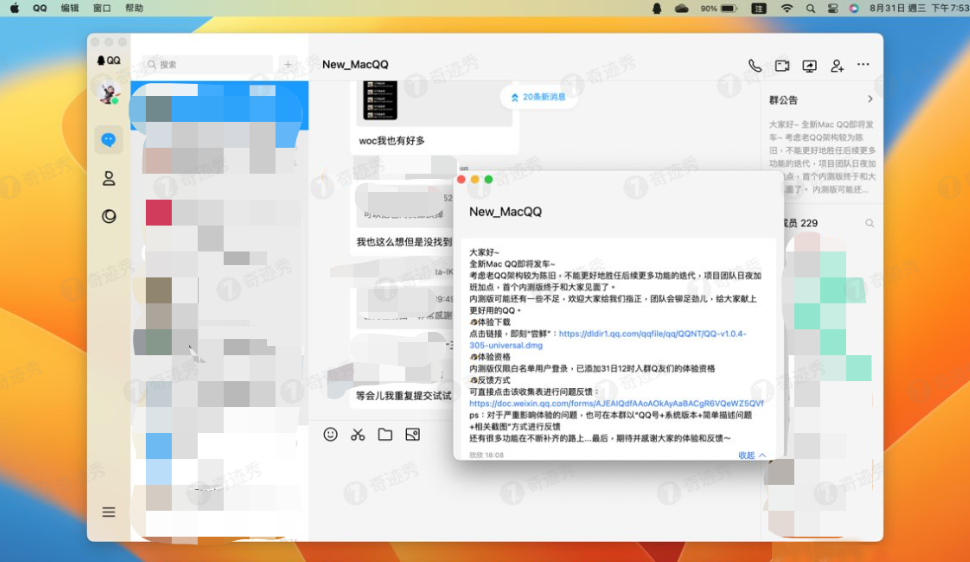Image resolution: width=970 pixels, height=562 pixels.
Task: Open the send-file folder icon
Action: pos(385,434)
